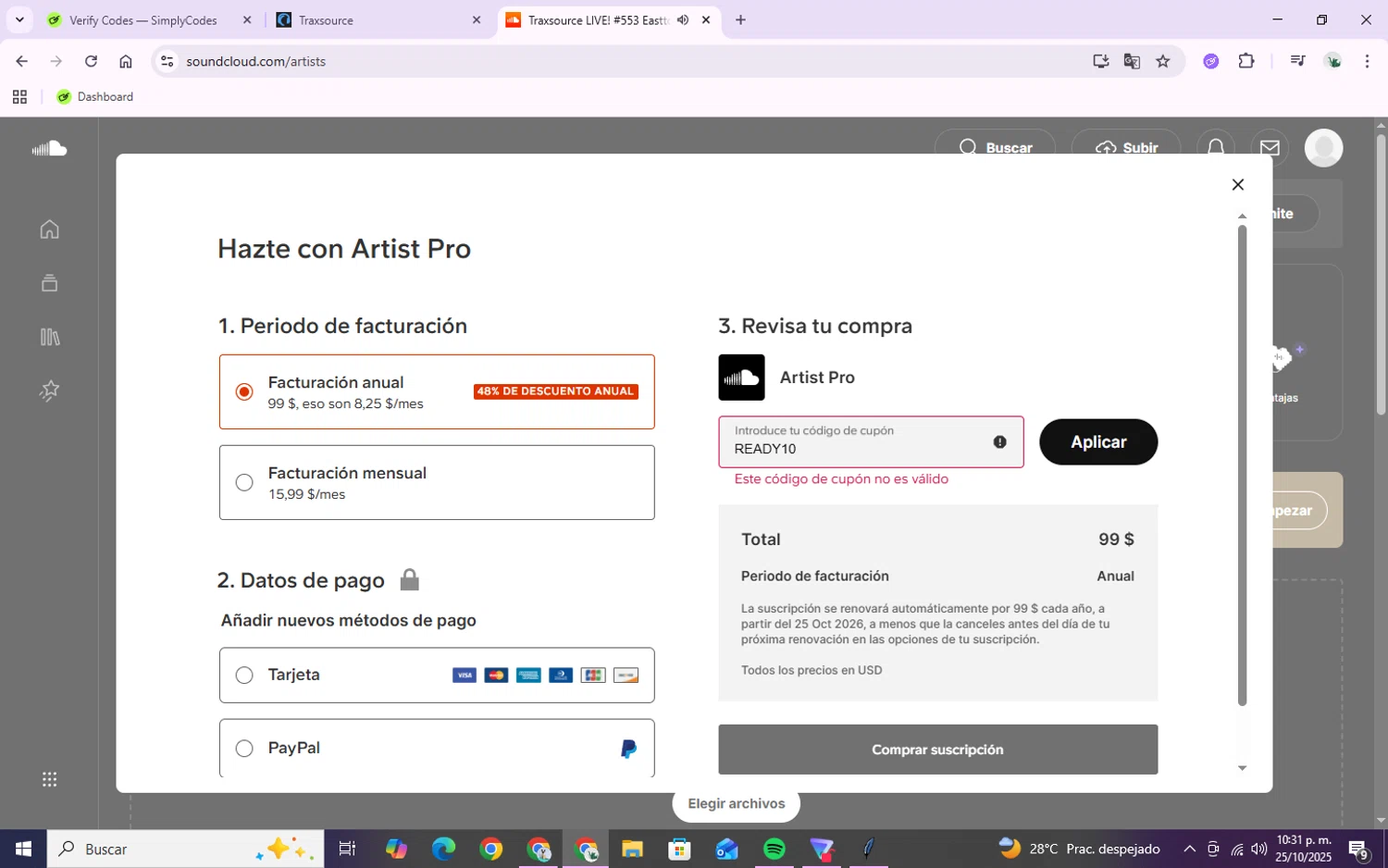Click the address bar URL

pyautogui.click(x=256, y=61)
